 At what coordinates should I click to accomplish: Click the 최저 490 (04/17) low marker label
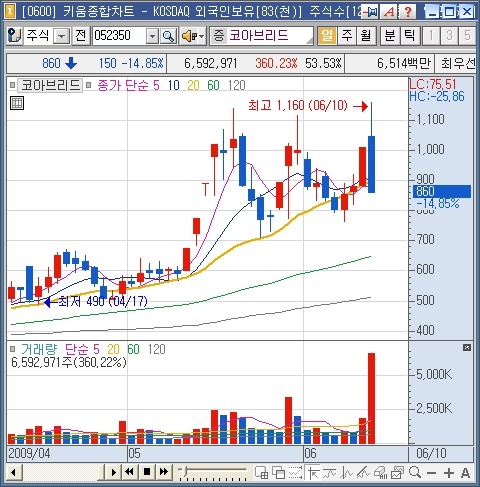[103, 301]
